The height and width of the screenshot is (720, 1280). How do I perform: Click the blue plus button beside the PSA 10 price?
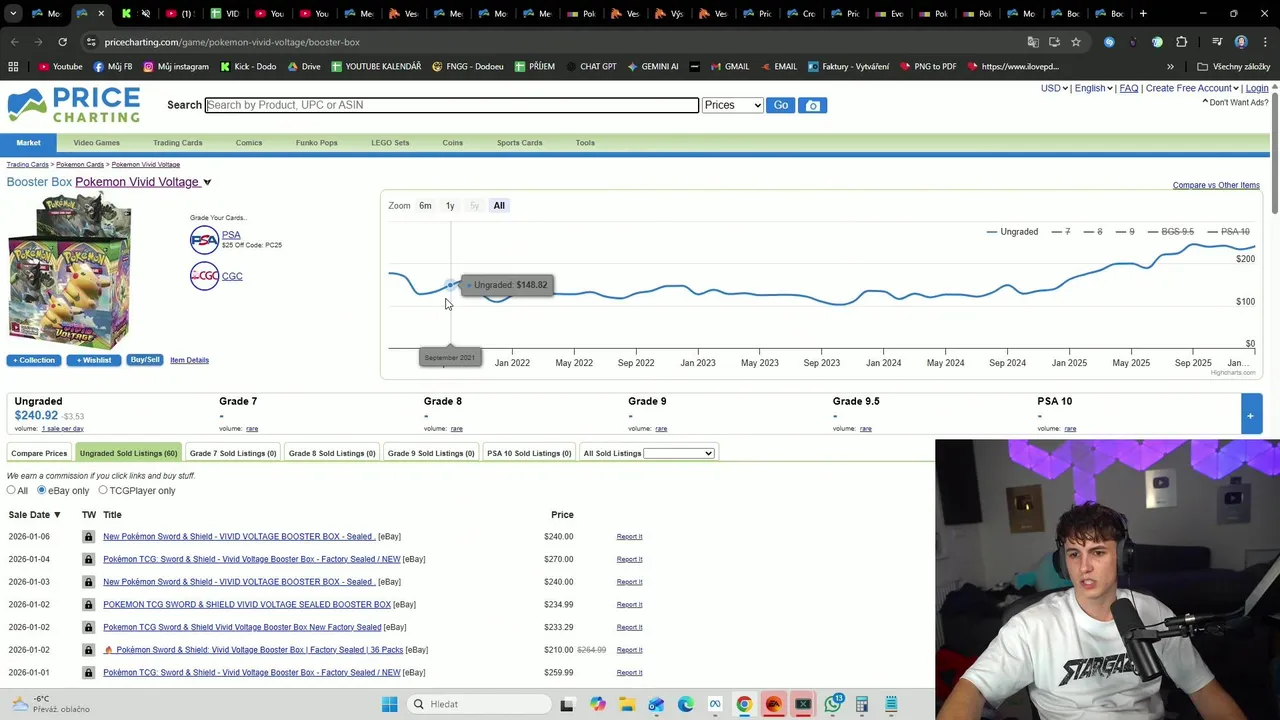1250,415
